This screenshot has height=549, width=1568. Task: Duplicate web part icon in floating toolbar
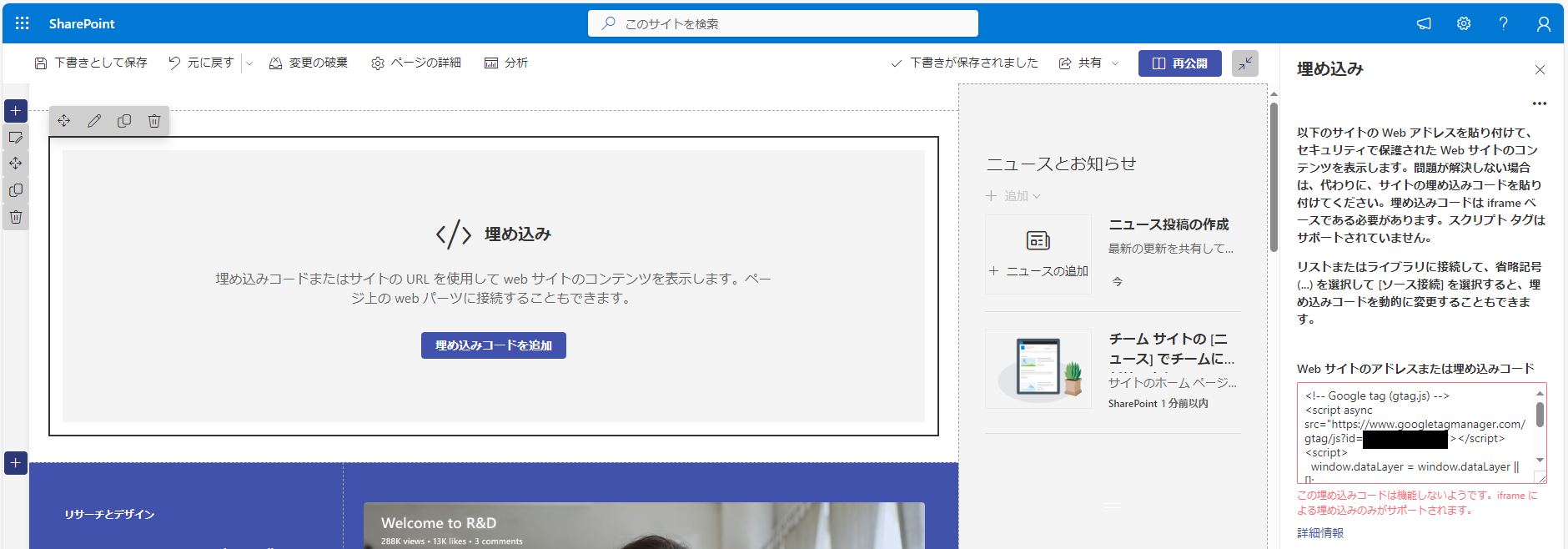click(x=124, y=121)
